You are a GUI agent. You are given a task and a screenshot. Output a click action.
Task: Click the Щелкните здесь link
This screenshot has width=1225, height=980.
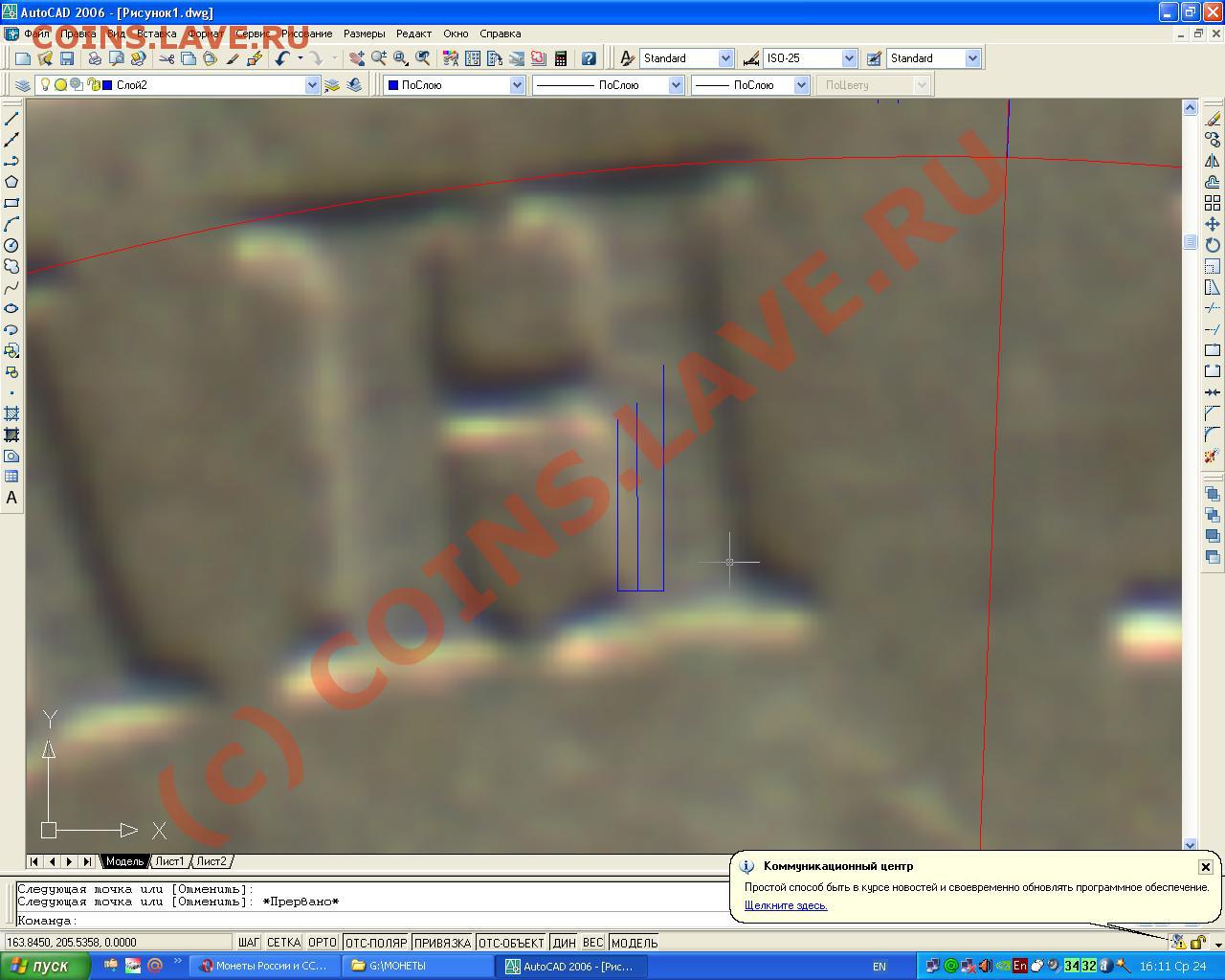point(786,905)
